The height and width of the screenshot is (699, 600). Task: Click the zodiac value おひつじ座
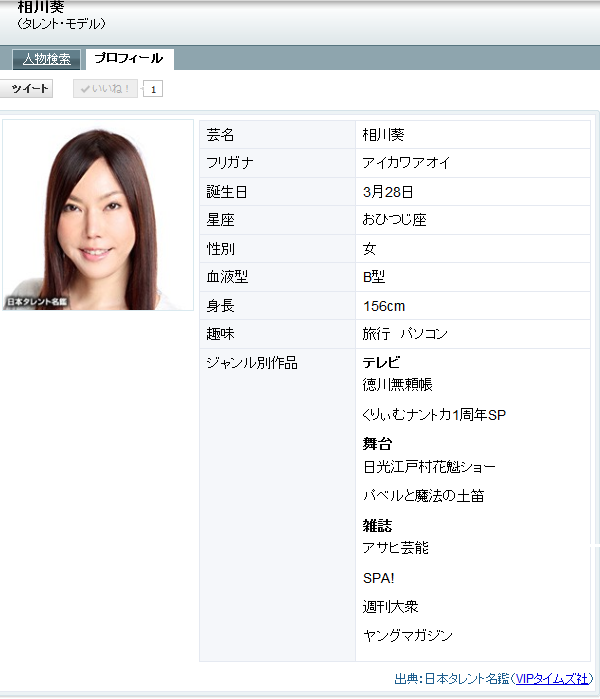click(395, 220)
